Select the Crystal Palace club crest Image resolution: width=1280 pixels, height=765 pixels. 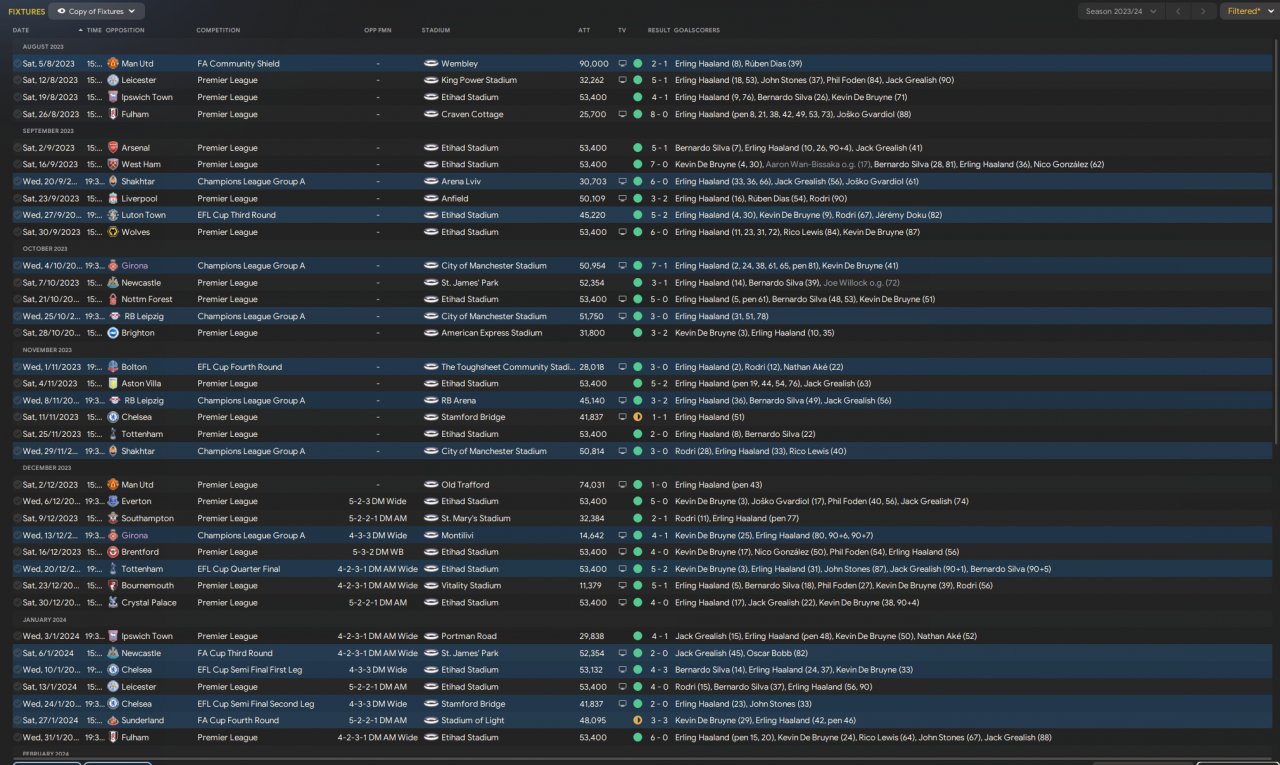point(113,603)
